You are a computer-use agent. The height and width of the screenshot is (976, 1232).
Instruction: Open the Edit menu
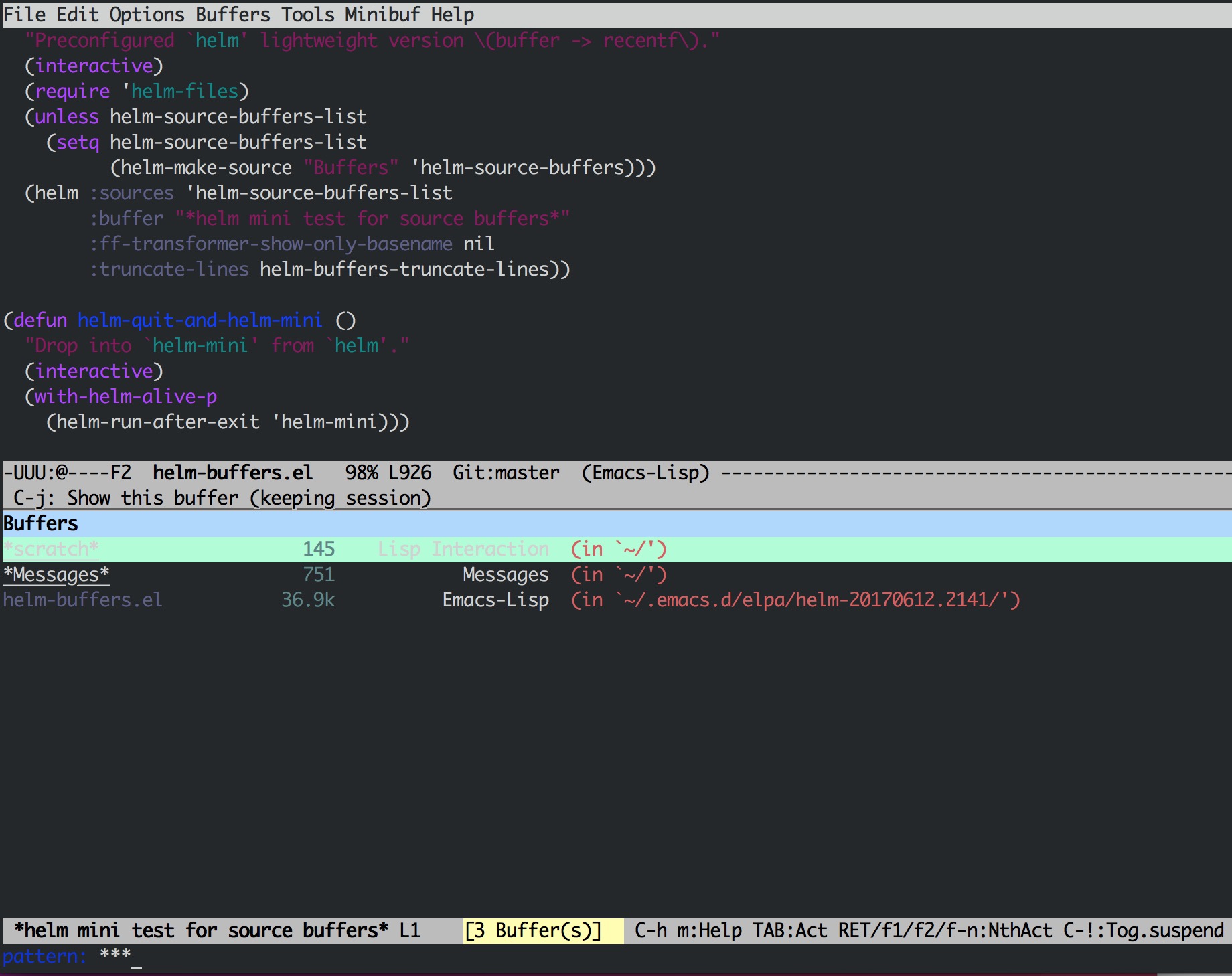pos(78,14)
